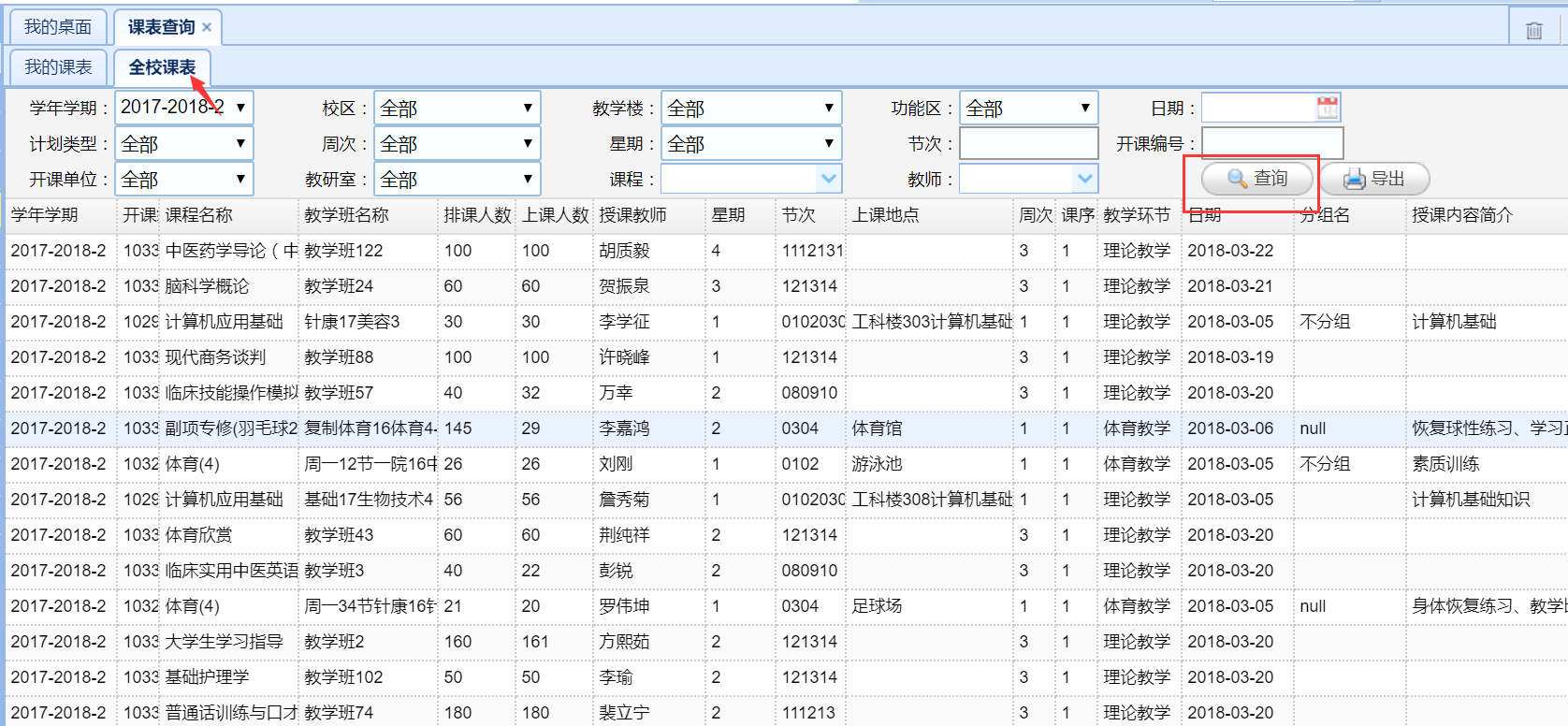
Task: Close the 课表查询 tab
Action: (x=207, y=27)
